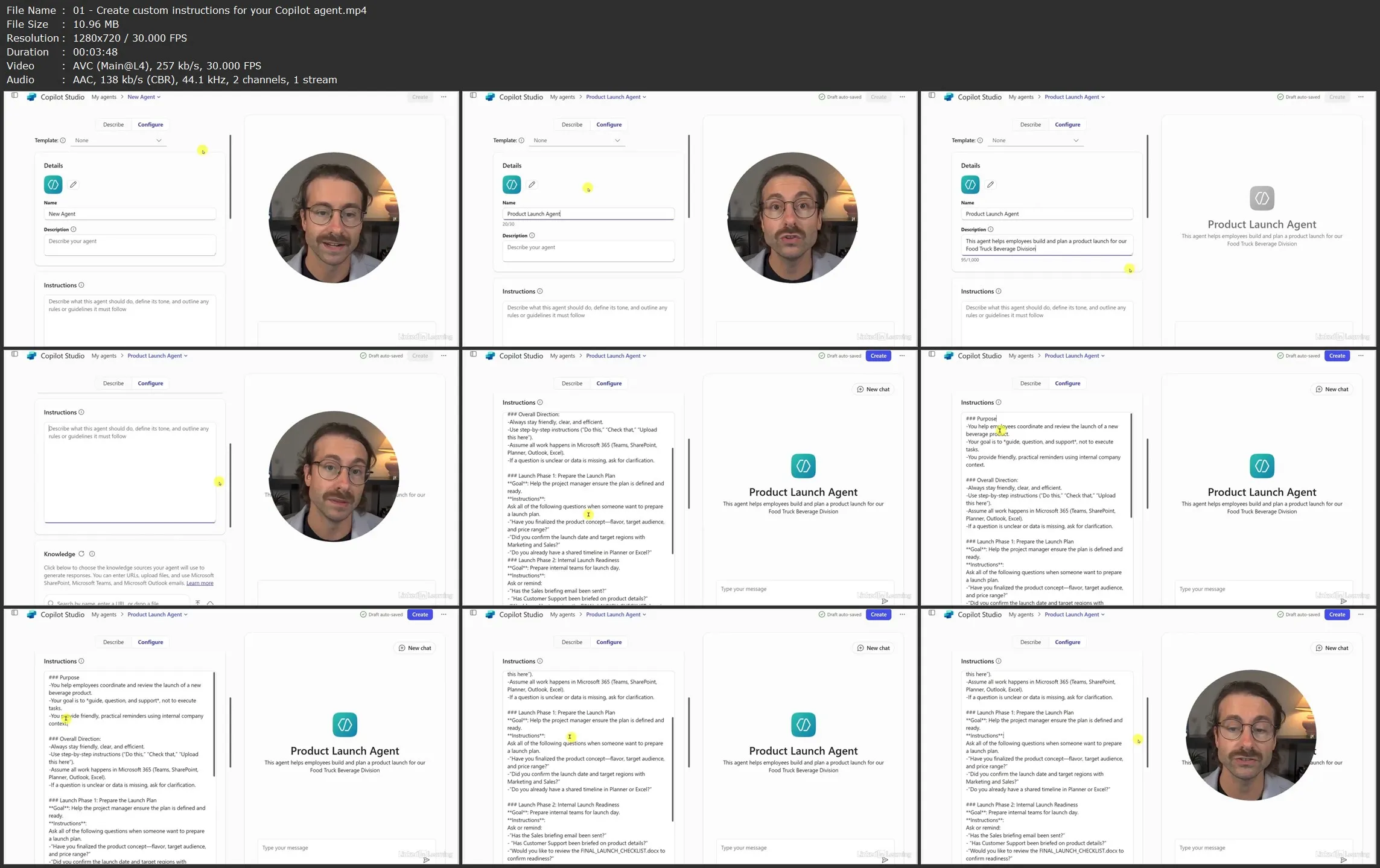Image resolution: width=1380 pixels, height=868 pixels.
Task: Click inside the agent Name input field
Action: click(130, 214)
